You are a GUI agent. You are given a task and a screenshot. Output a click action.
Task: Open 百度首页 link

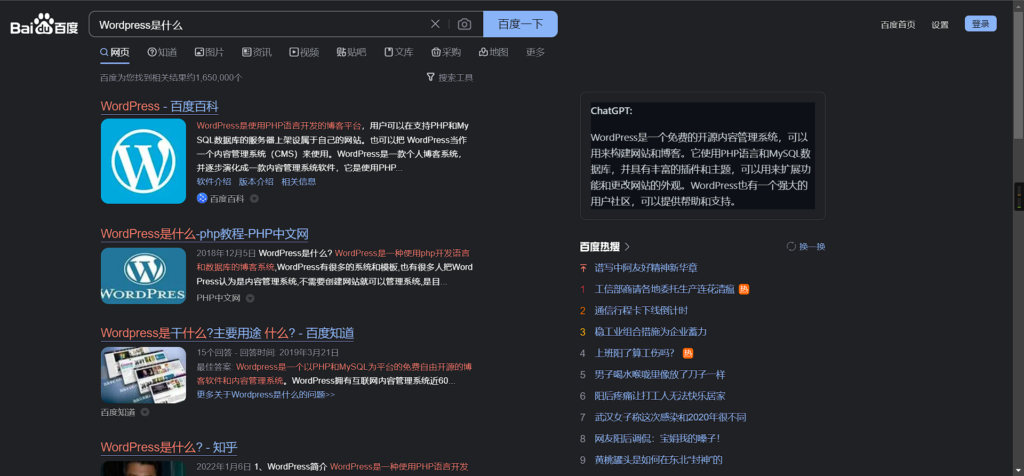click(898, 25)
